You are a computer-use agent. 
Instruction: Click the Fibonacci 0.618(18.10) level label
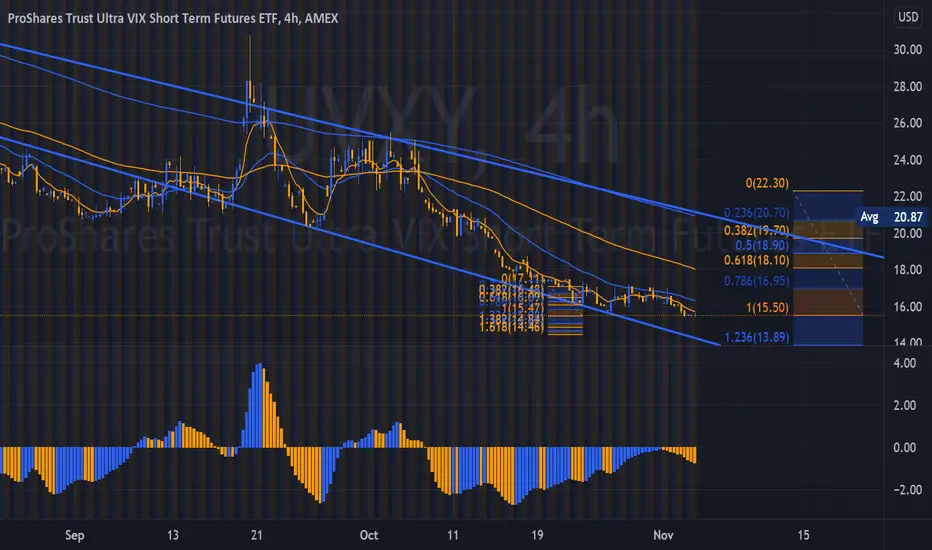757,260
